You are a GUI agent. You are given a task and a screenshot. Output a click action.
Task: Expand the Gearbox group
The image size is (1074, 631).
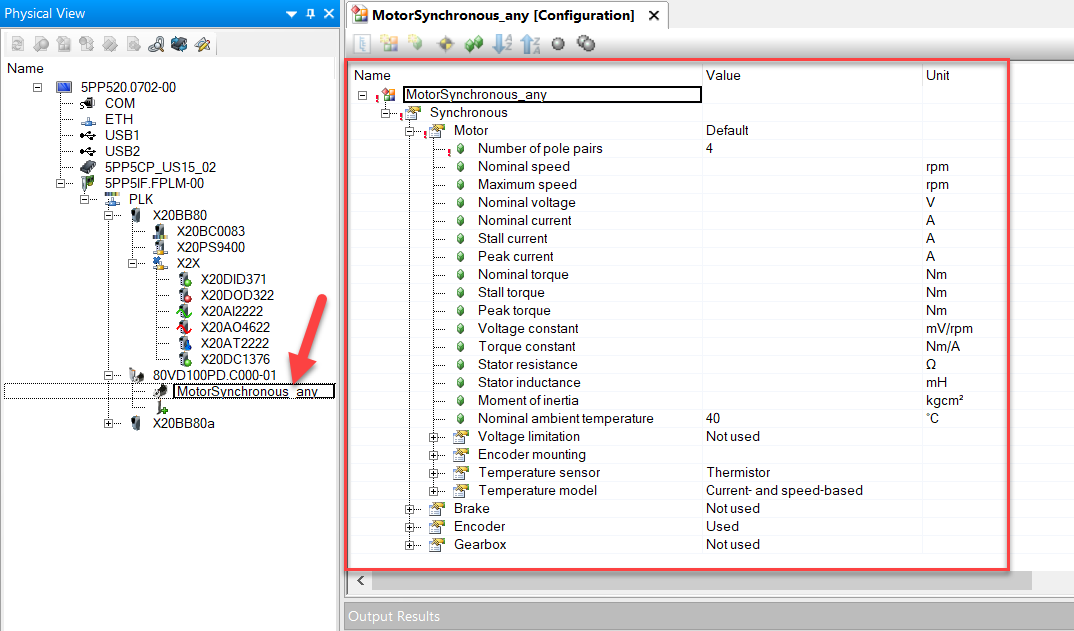[410, 545]
